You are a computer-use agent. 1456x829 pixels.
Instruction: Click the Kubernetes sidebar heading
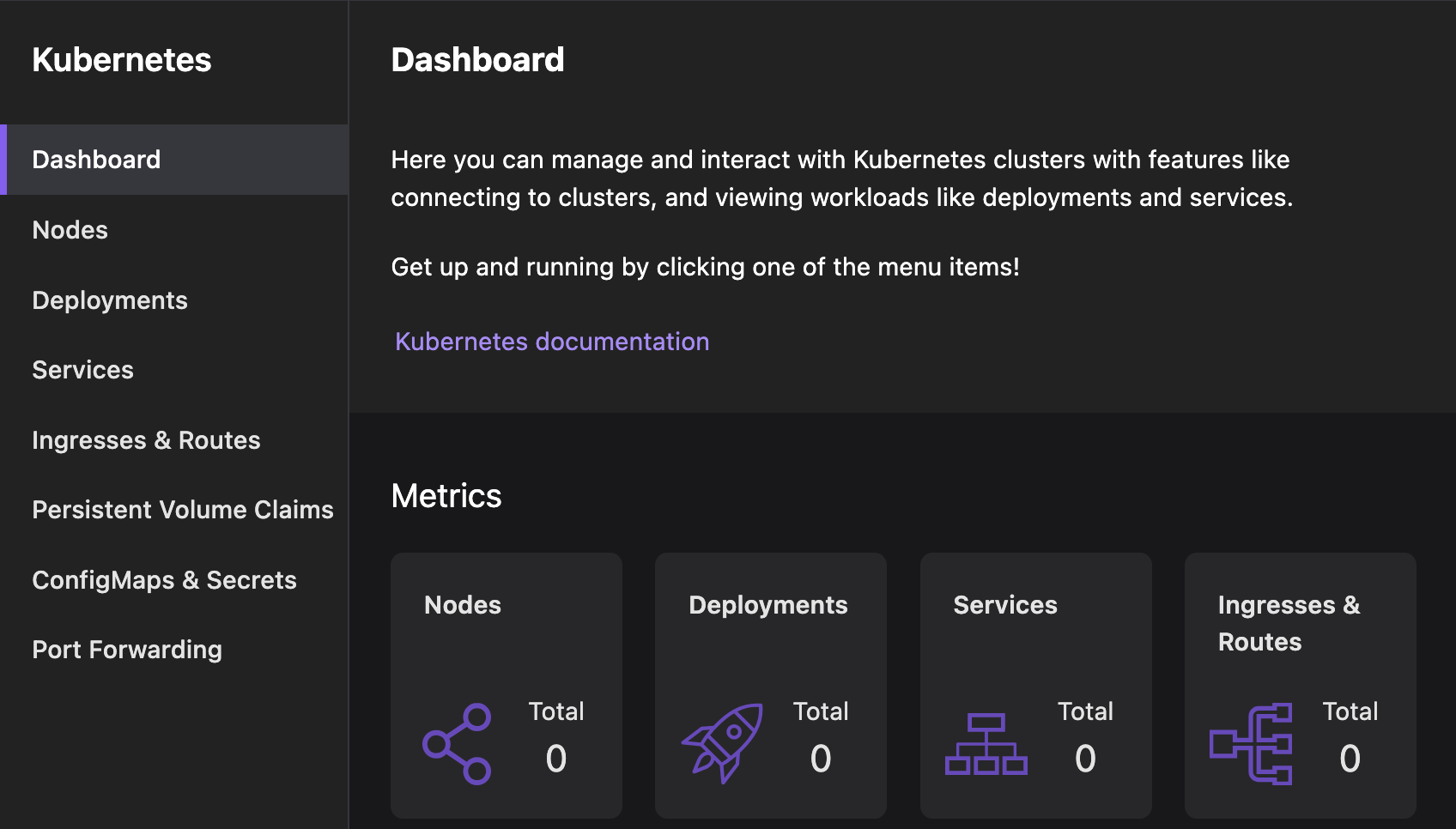click(x=122, y=60)
